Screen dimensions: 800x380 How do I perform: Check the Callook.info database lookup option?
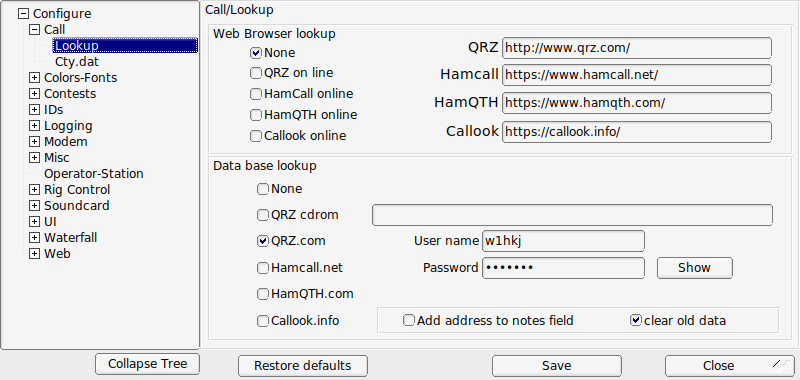263,321
